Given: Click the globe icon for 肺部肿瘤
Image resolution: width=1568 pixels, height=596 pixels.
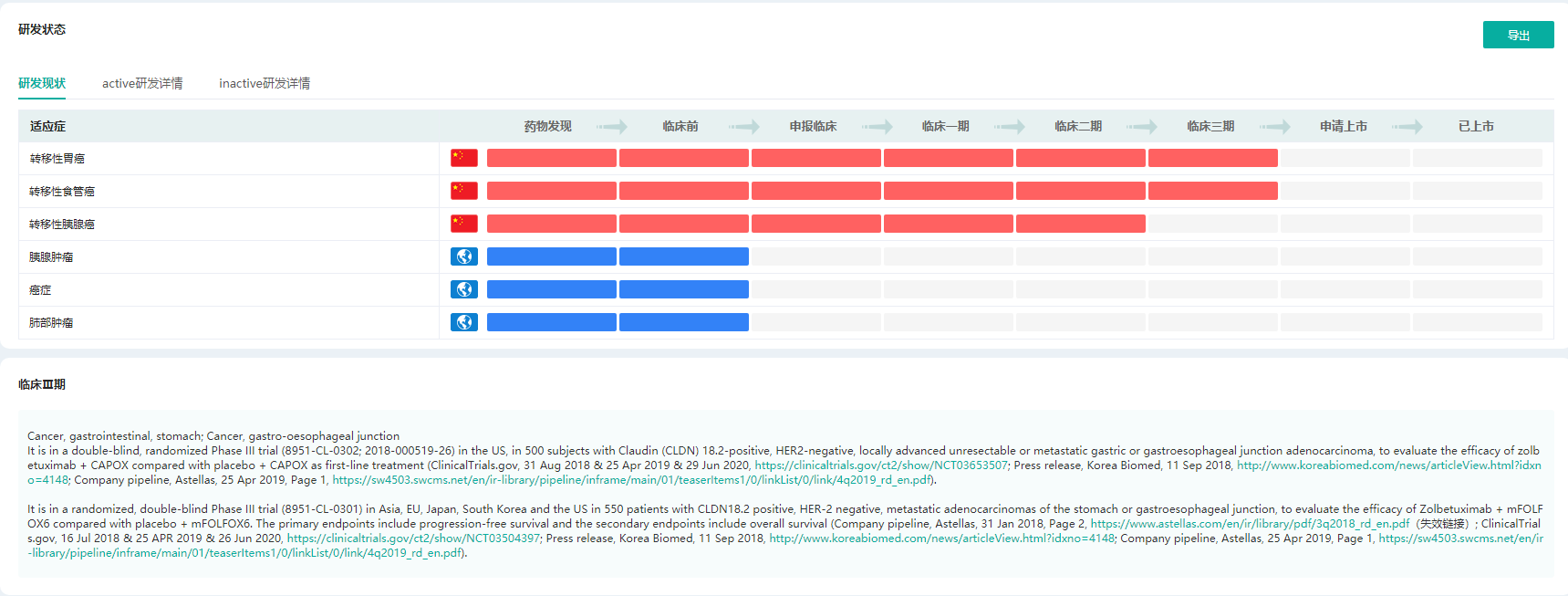Looking at the screenshot, I should click(463, 322).
